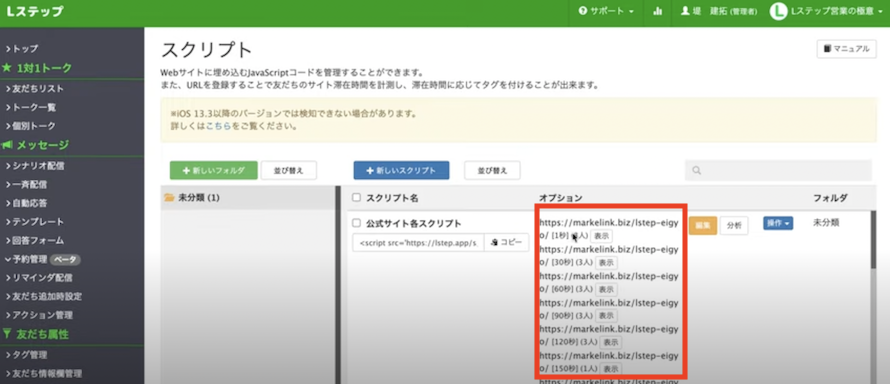The image size is (890, 384).
Task: Open the 堤 建拓 user account menu
Action: point(719,11)
